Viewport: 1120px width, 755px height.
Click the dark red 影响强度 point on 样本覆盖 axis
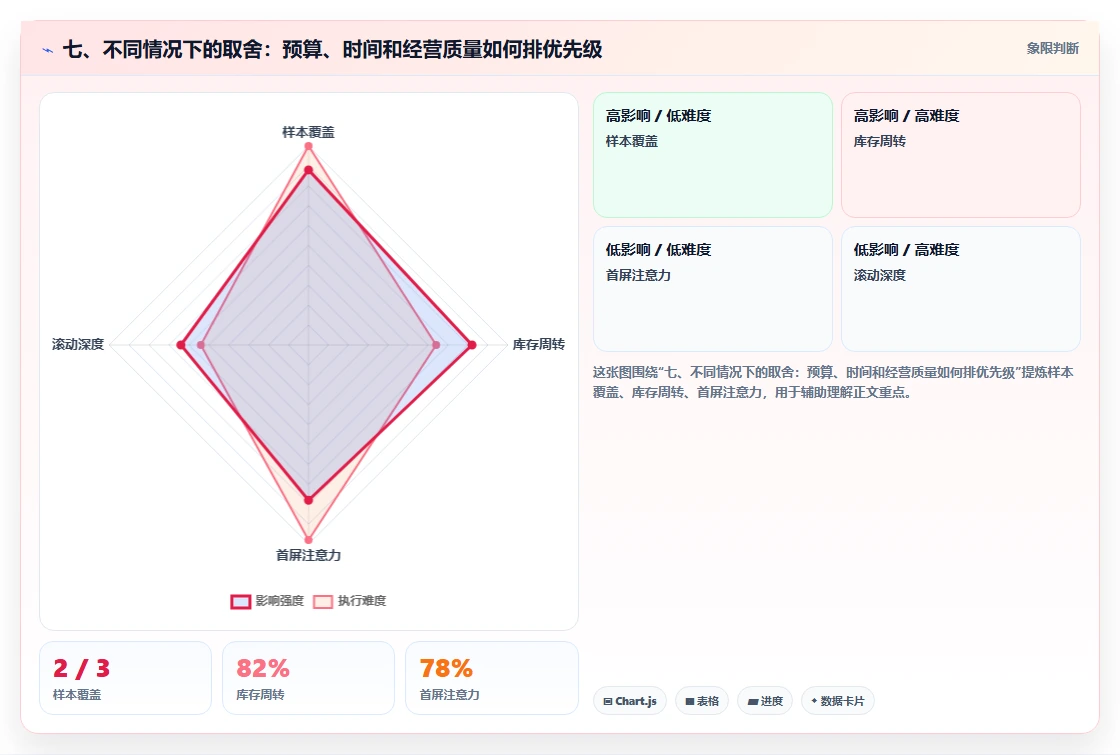coord(309,170)
